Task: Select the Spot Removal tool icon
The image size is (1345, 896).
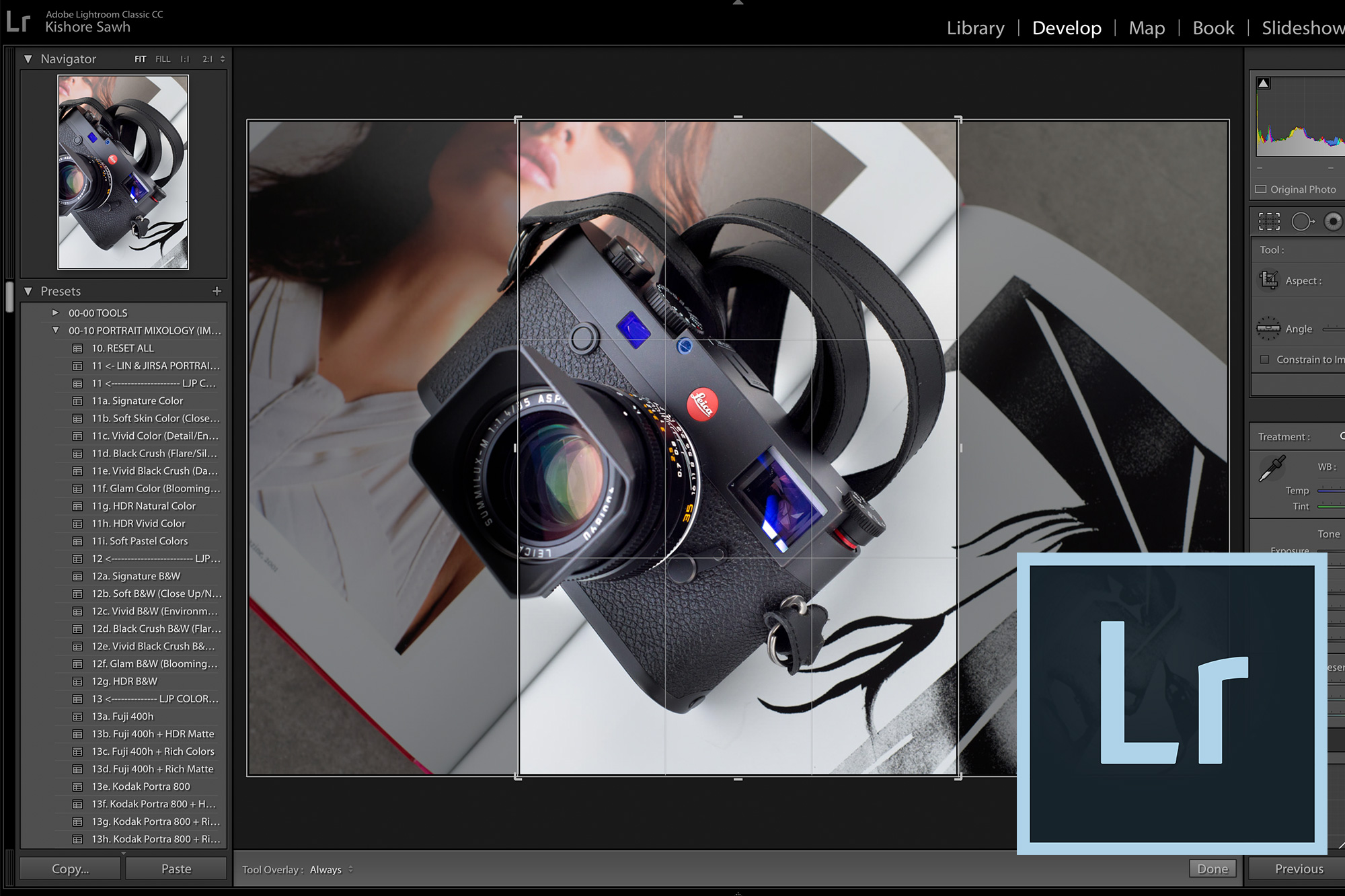Action: (1303, 221)
